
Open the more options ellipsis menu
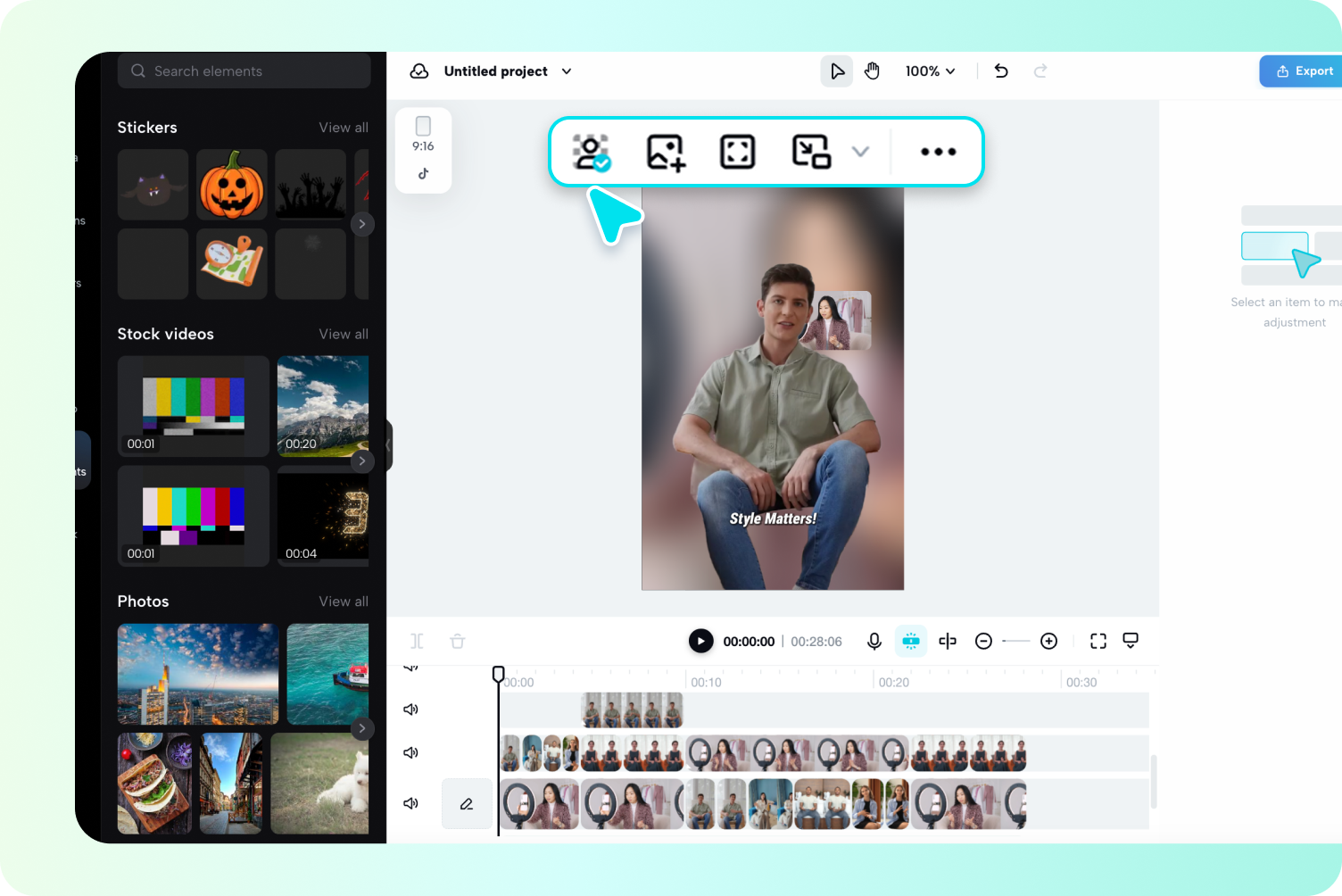pyautogui.click(x=938, y=152)
